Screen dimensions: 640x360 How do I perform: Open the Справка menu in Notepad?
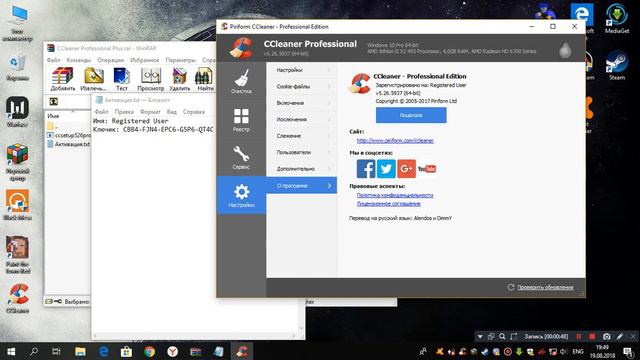pyautogui.click(x=193, y=111)
